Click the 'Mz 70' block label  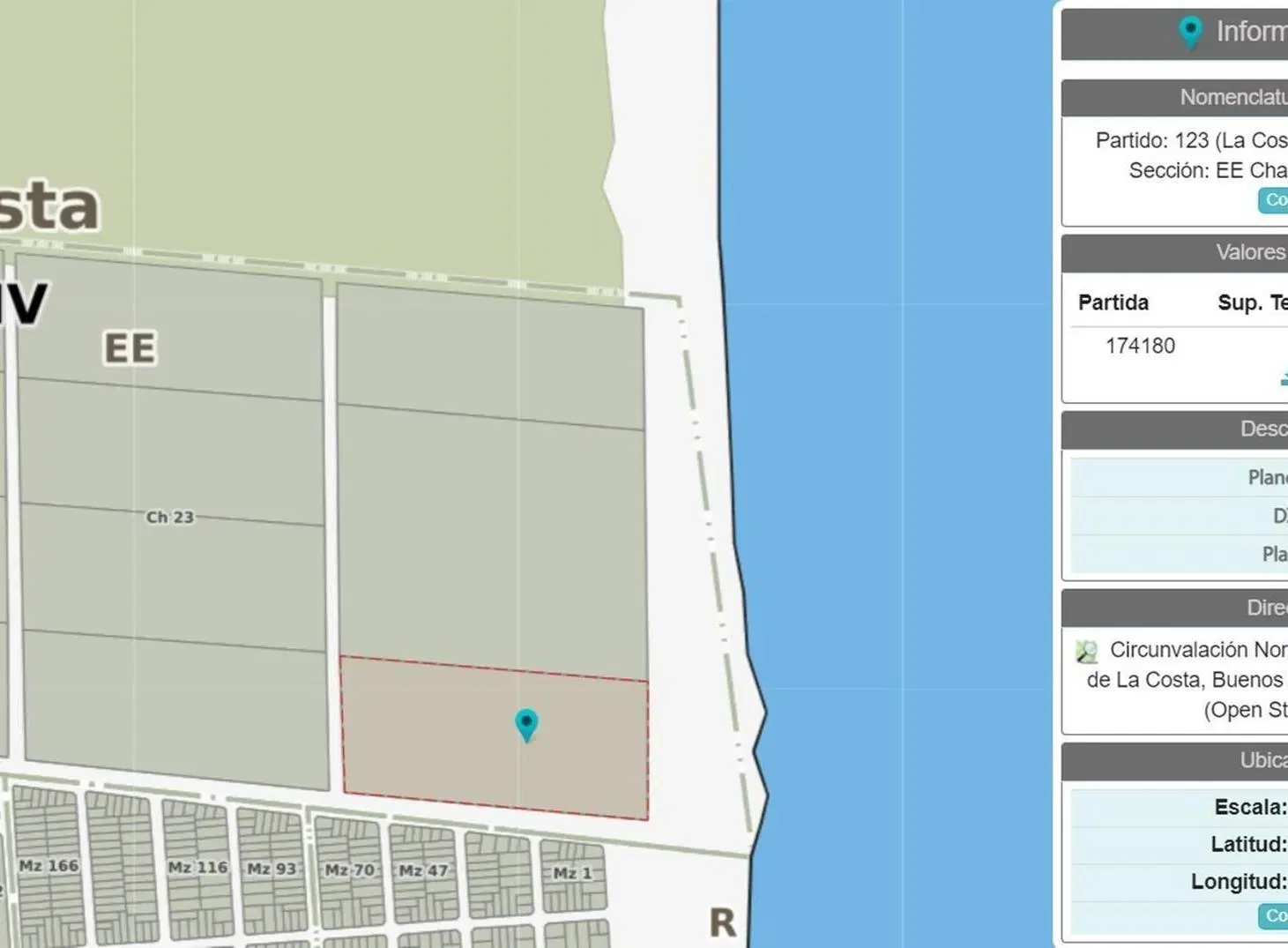click(x=350, y=870)
